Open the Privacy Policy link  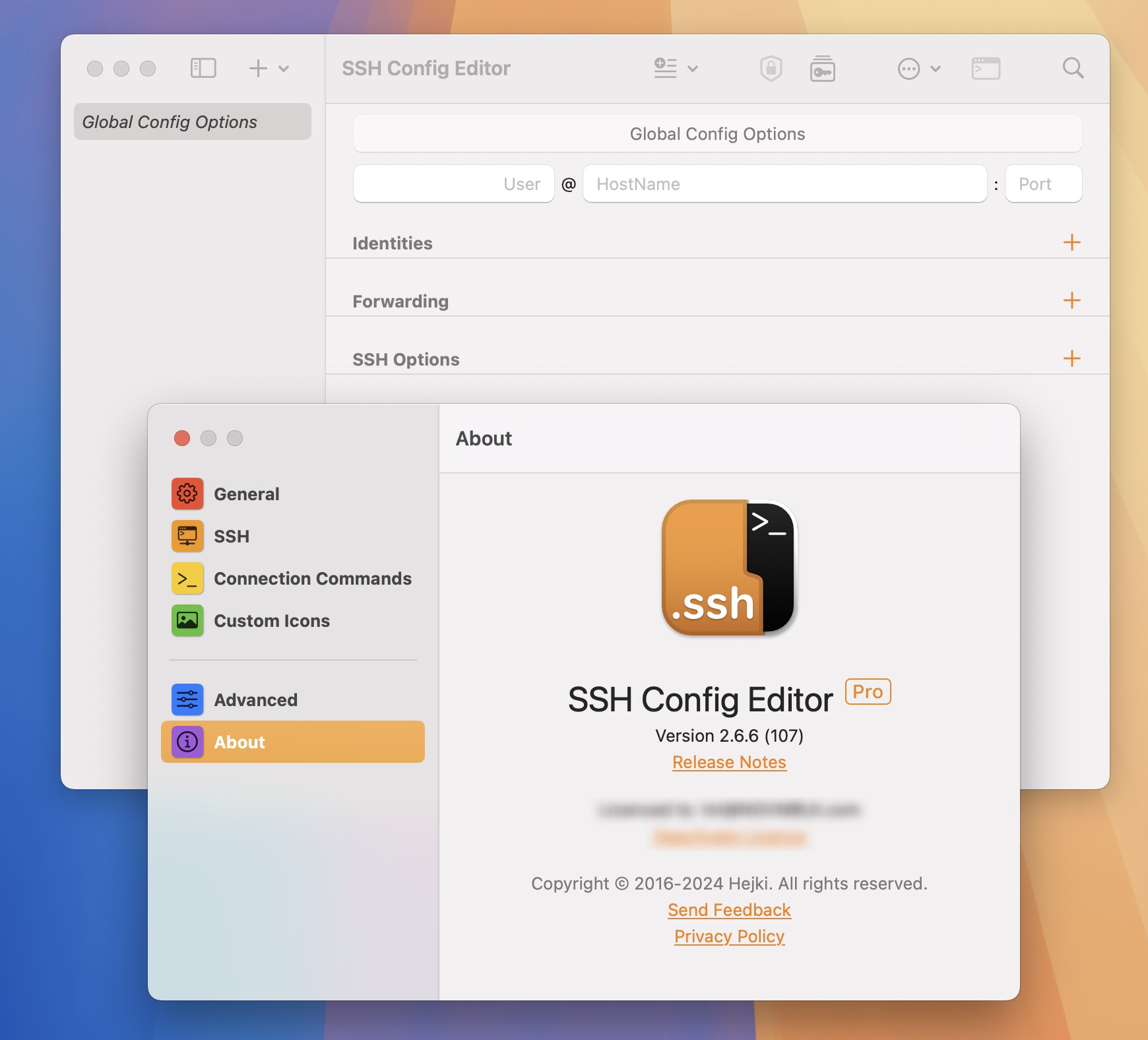click(729, 936)
